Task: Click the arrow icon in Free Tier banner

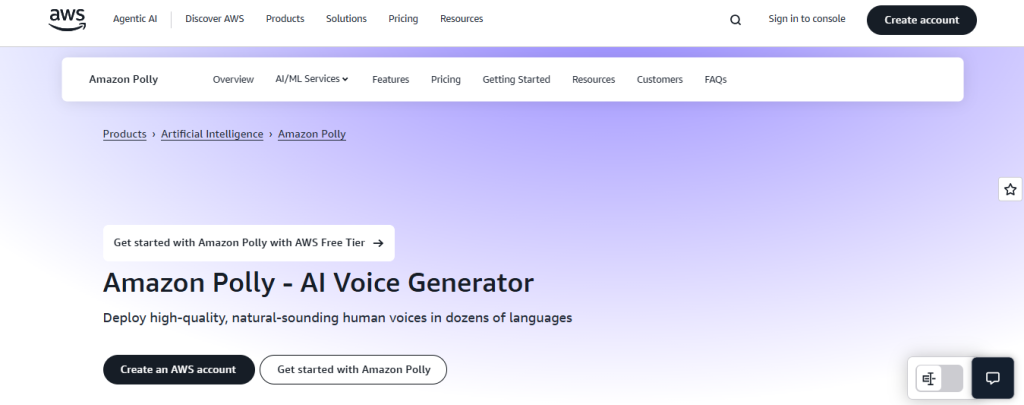Action: tap(378, 243)
